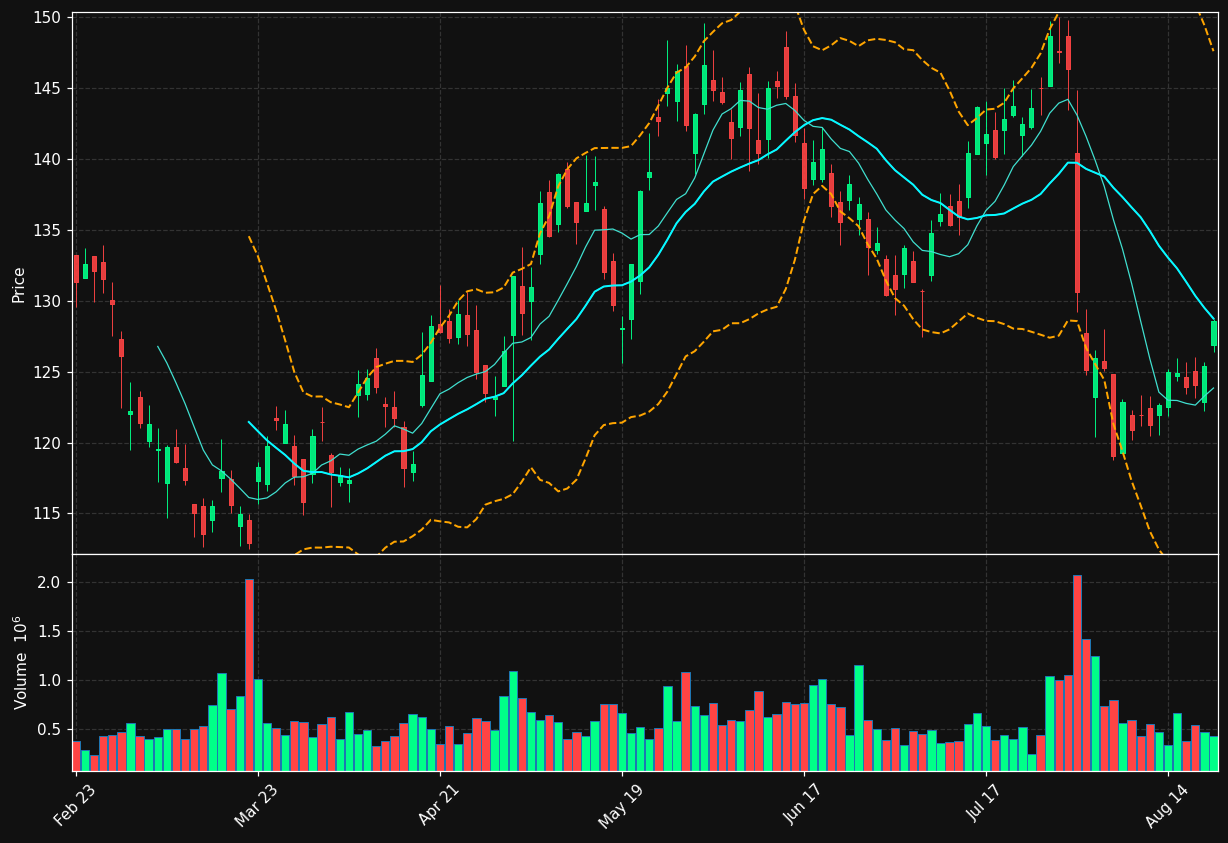Select the "Aug 14" date label
Viewport: 1228px width, 843px height.
tap(1168, 804)
